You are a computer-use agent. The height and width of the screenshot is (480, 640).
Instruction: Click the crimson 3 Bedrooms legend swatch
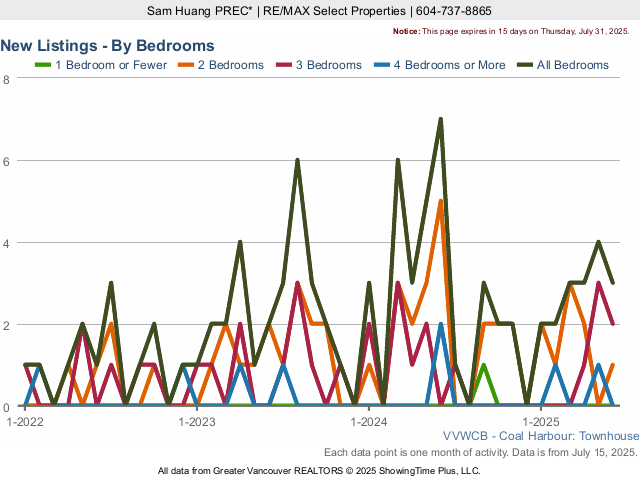pyautogui.click(x=284, y=65)
